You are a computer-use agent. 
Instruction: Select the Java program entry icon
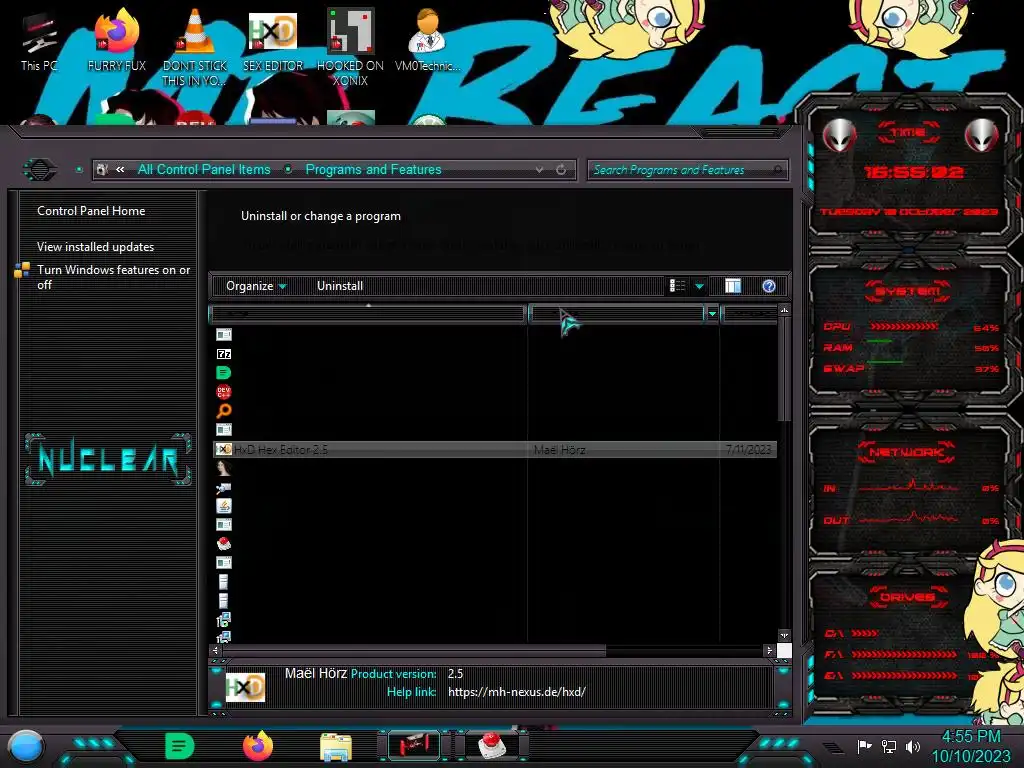tap(223, 505)
